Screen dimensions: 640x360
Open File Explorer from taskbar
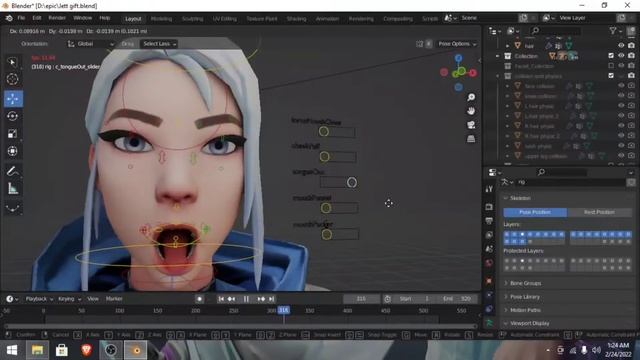pos(38,350)
